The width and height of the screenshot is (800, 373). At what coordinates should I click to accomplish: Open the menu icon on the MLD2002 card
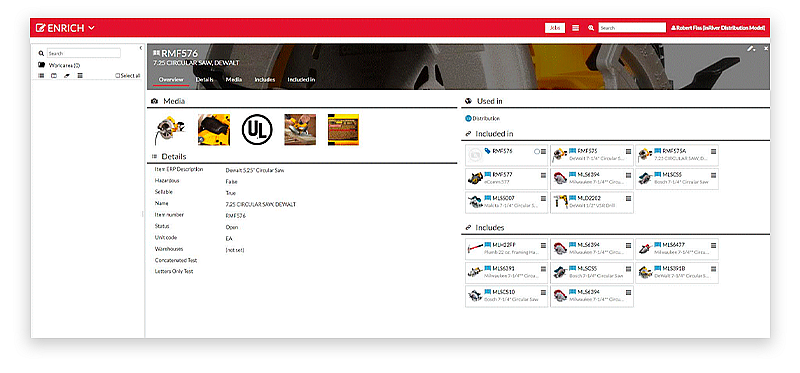click(x=629, y=198)
